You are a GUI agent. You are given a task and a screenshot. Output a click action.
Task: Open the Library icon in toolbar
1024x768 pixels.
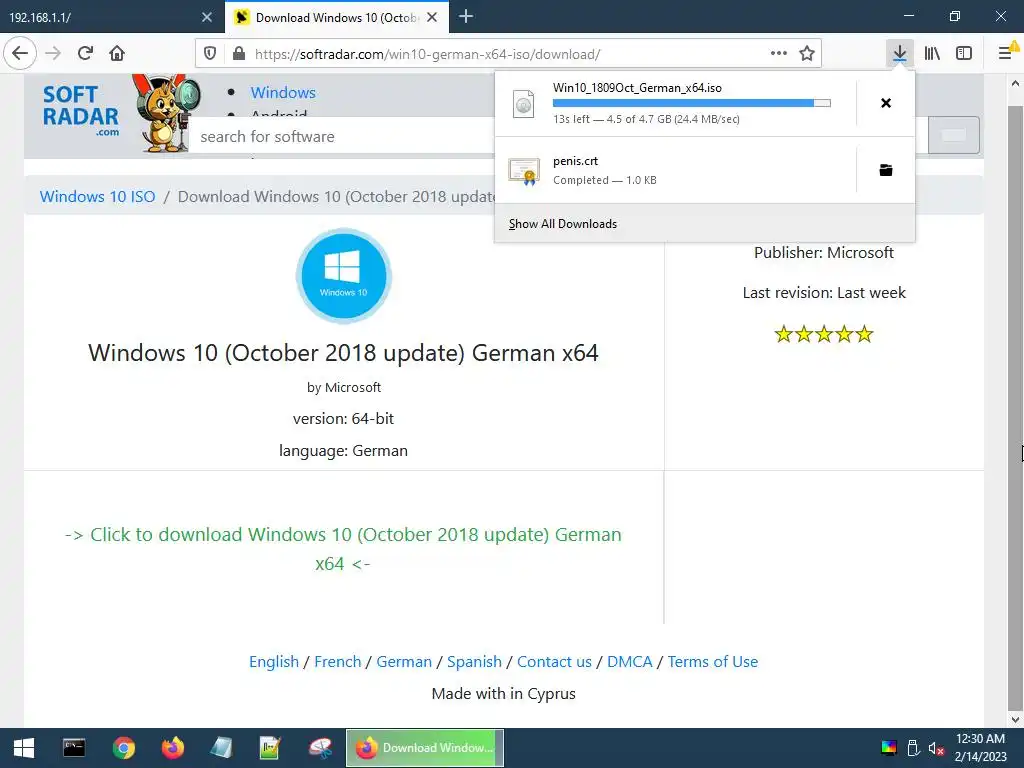click(x=932, y=53)
